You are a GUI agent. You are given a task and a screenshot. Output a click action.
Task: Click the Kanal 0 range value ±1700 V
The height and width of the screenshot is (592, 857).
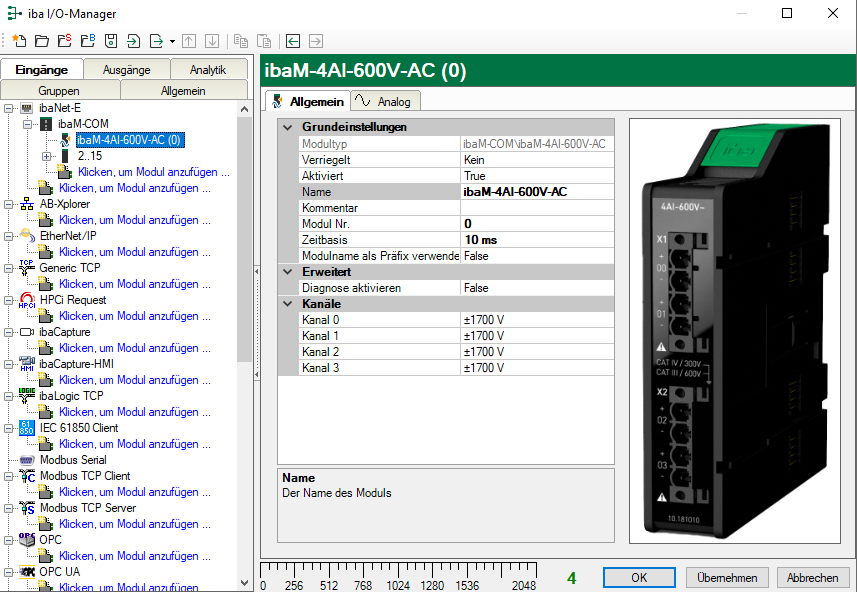pyautogui.click(x=484, y=320)
